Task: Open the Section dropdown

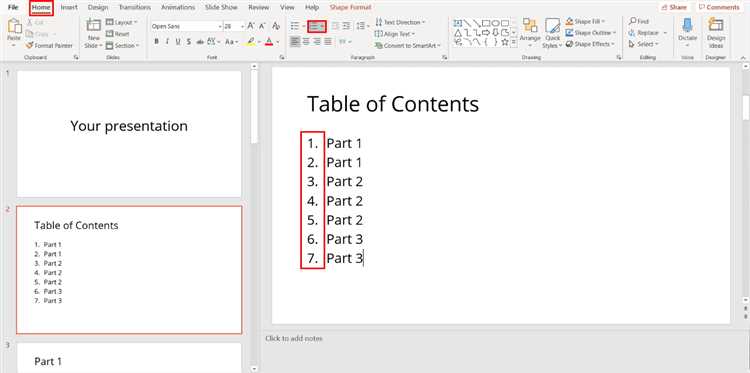Action: point(122,45)
